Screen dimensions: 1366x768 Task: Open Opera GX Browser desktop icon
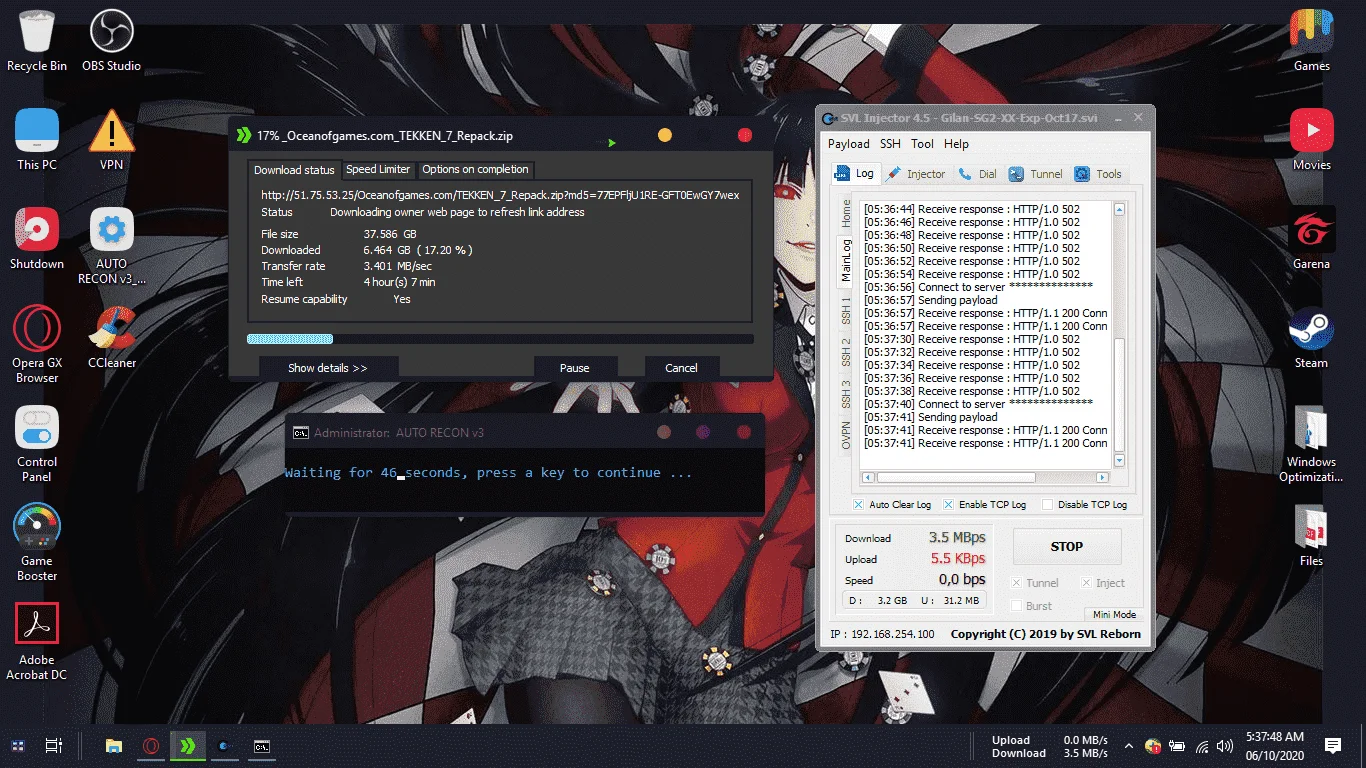37,345
